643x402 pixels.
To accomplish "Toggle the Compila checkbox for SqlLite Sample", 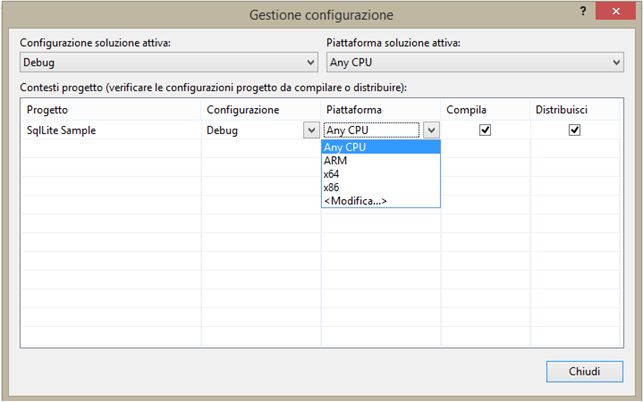I will 485,130.
